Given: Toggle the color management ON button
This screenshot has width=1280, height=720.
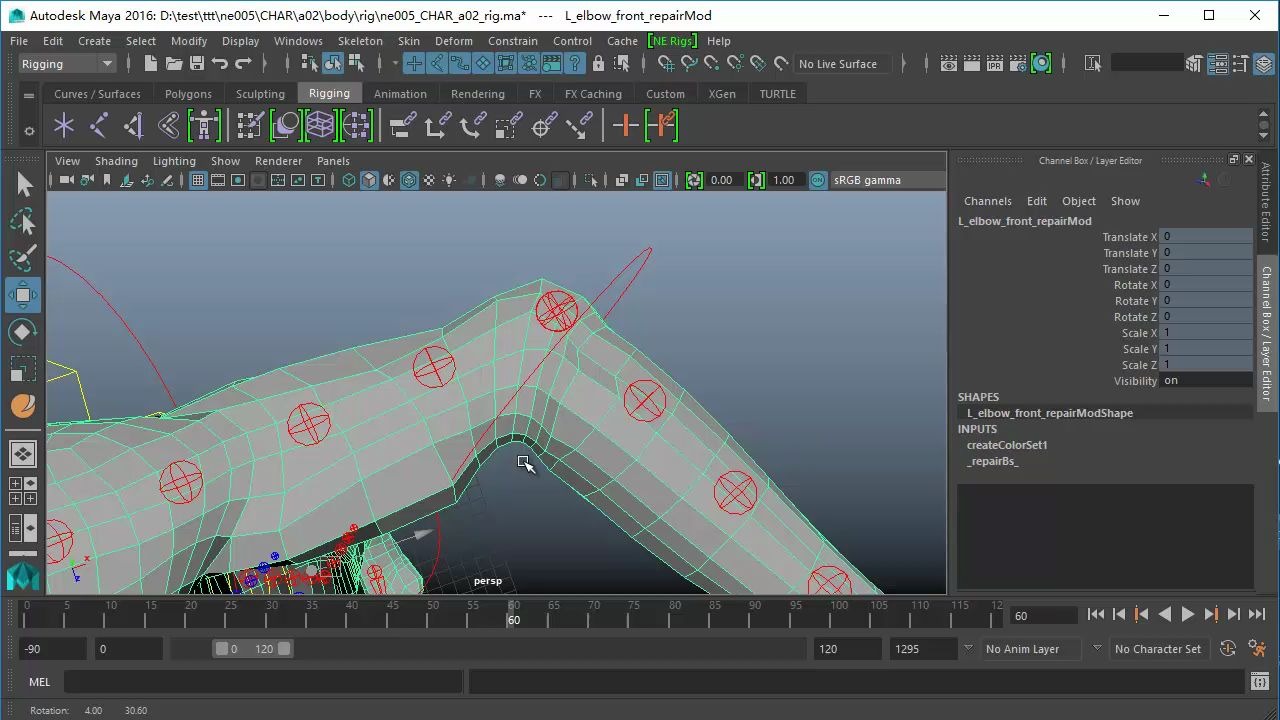Looking at the screenshot, I should [x=818, y=181].
